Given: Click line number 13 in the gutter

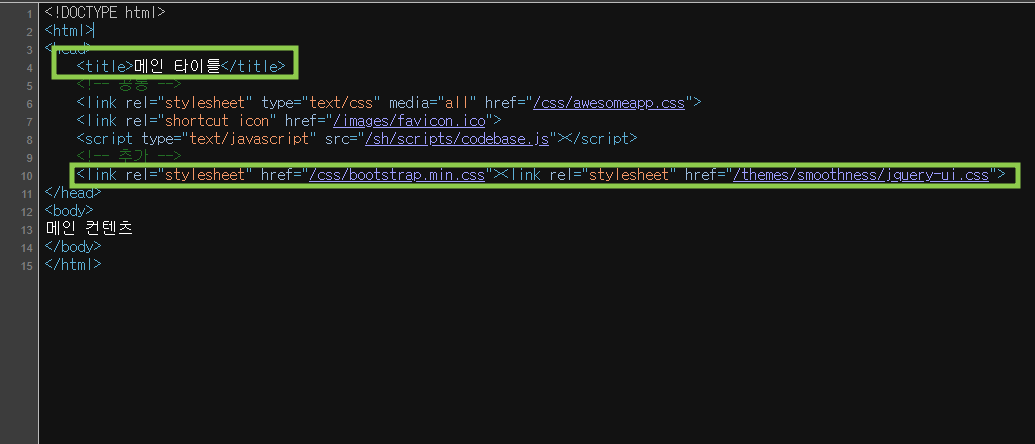Looking at the screenshot, I should coord(26,230).
